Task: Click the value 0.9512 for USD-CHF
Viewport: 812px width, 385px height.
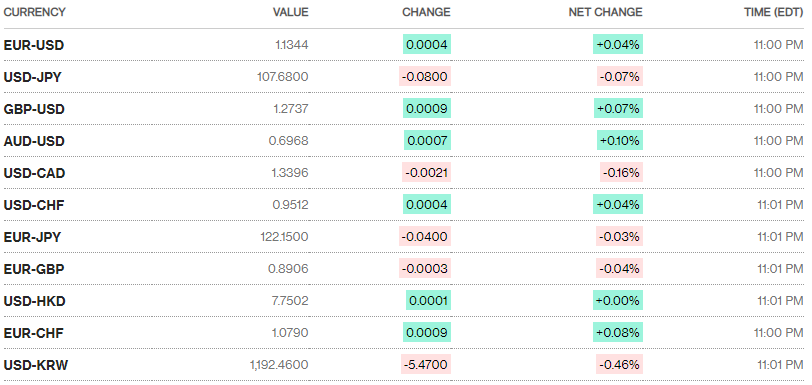Action: pyautogui.click(x=291, y=205)
